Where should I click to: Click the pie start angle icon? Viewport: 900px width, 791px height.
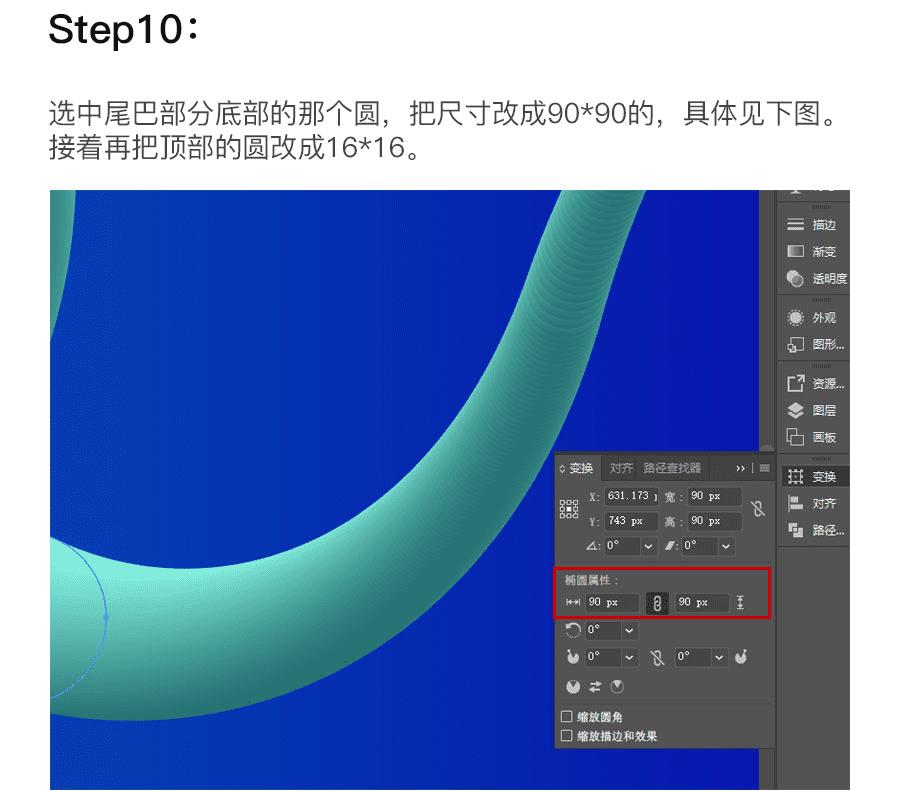572,657
